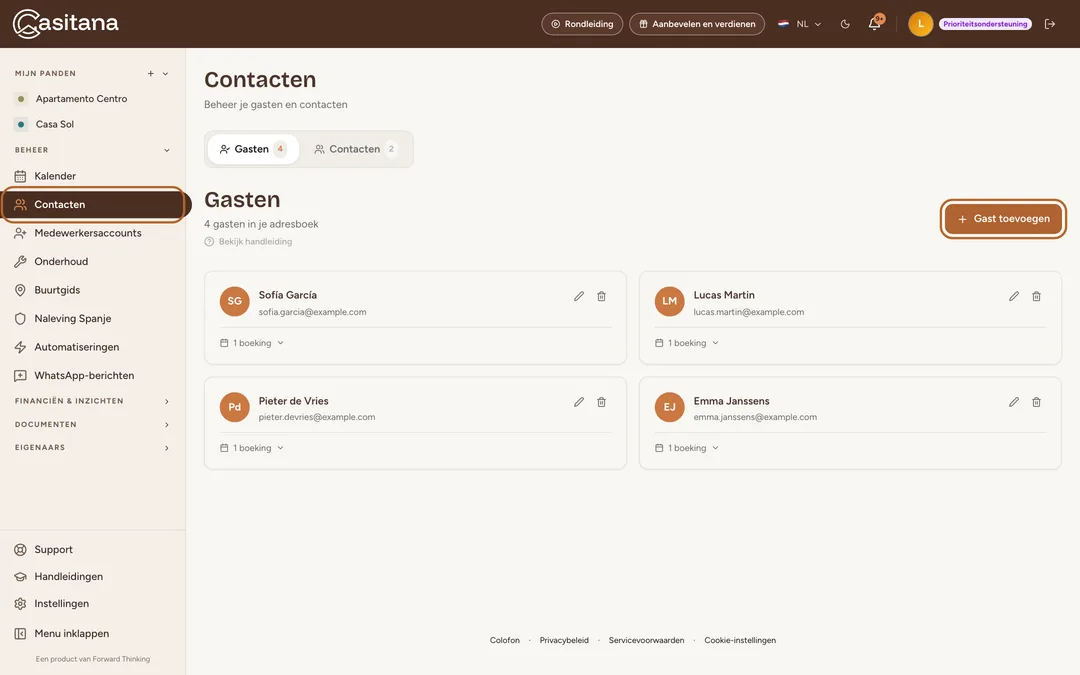This screenshot has height=675, width=1080.
Task: Switch to the Contacten tab
Action: pyautogui.click(x=355, y=149)
